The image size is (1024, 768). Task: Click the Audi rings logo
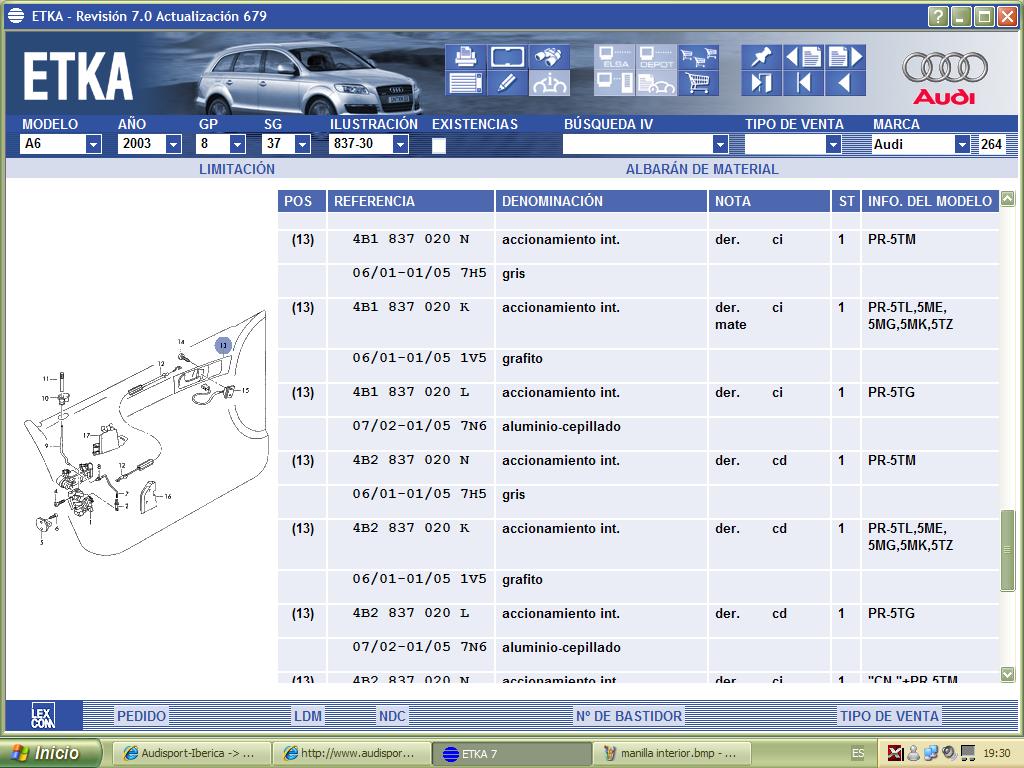(944, 67)
